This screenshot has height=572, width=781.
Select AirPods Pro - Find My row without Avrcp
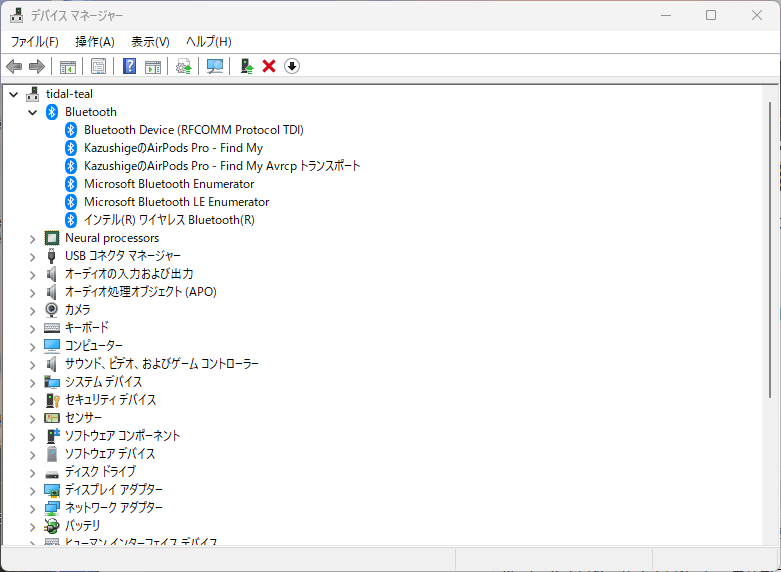[x=173, y=148]
